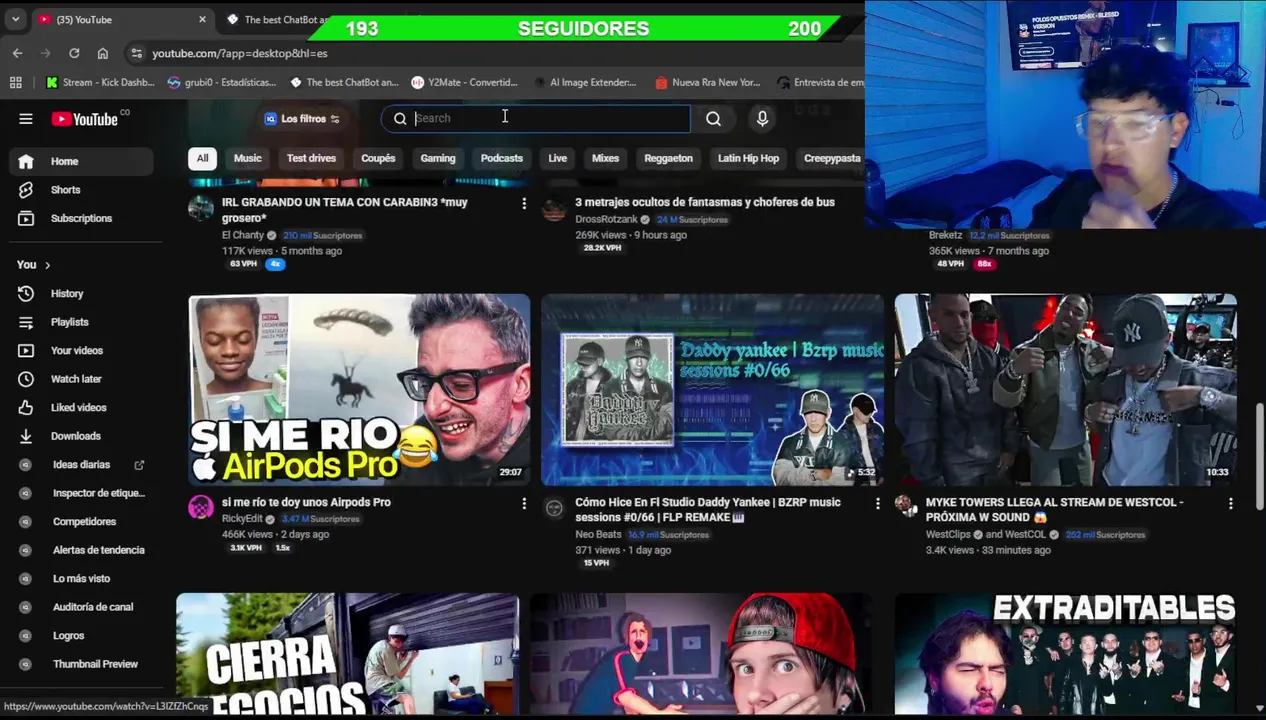Open Your videos in sidebar
This screenshot has width=1266, height=720.
tap(82, 351)
